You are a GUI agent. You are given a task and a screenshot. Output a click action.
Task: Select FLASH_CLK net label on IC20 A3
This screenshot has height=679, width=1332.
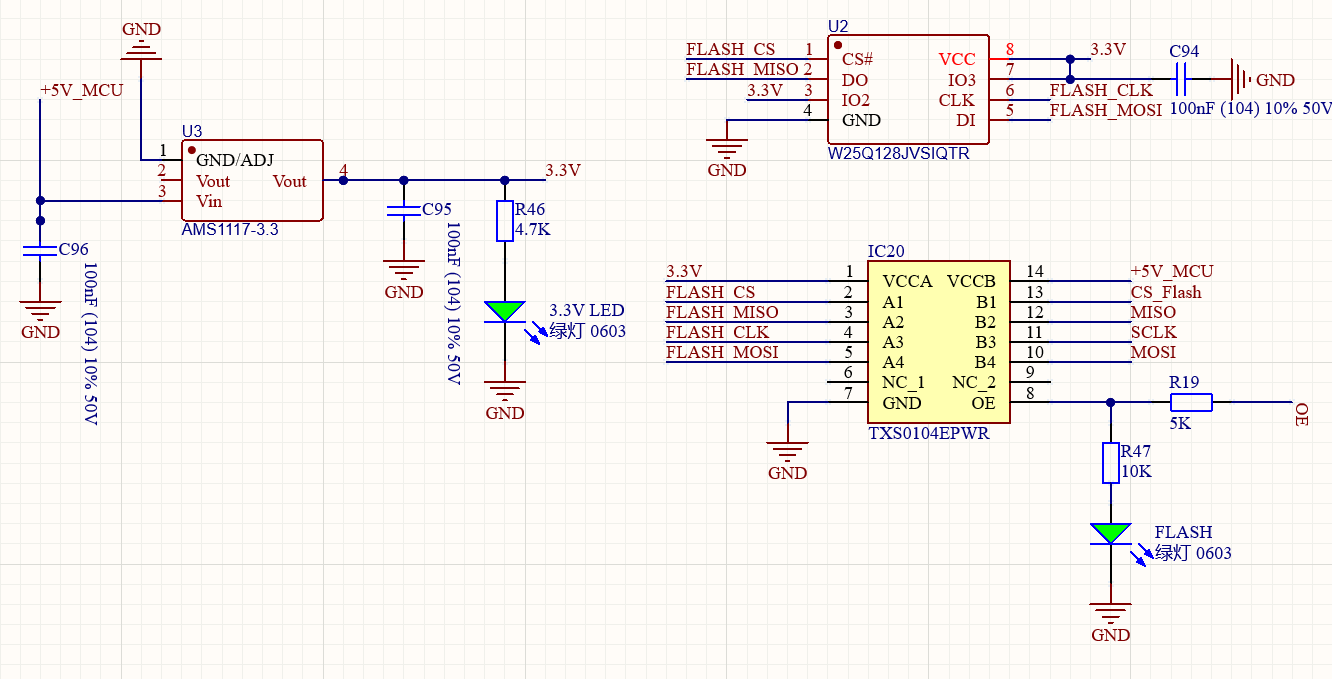click(717, 332)
